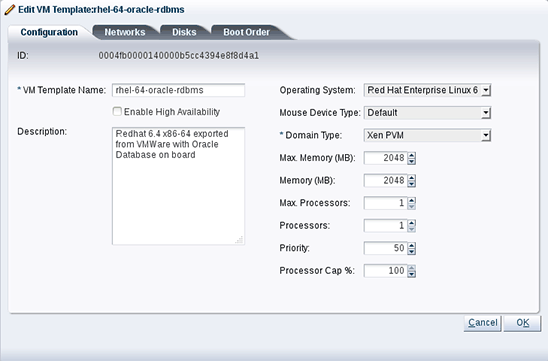548x361 pixels.
Task: Decrease Priority with down arrow
Action: [x=412, y=252]
